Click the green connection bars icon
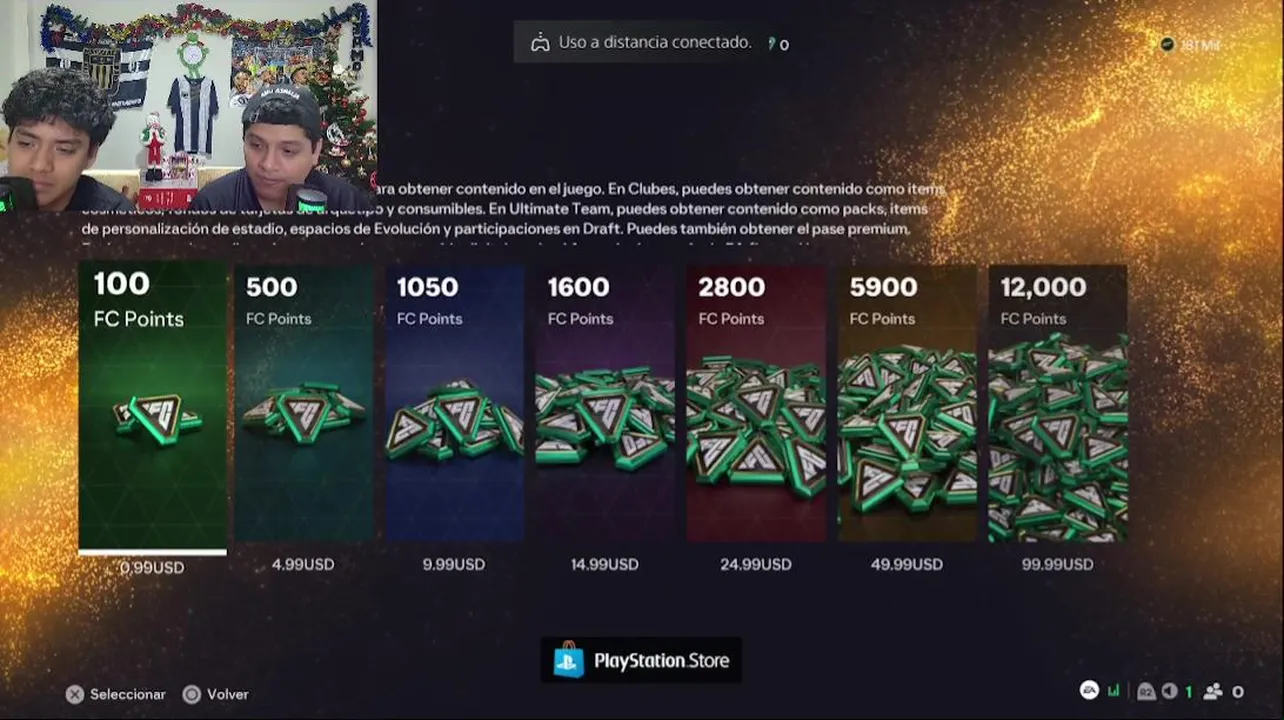This screenshot has height=720, width=1284. click(1115, 691)
